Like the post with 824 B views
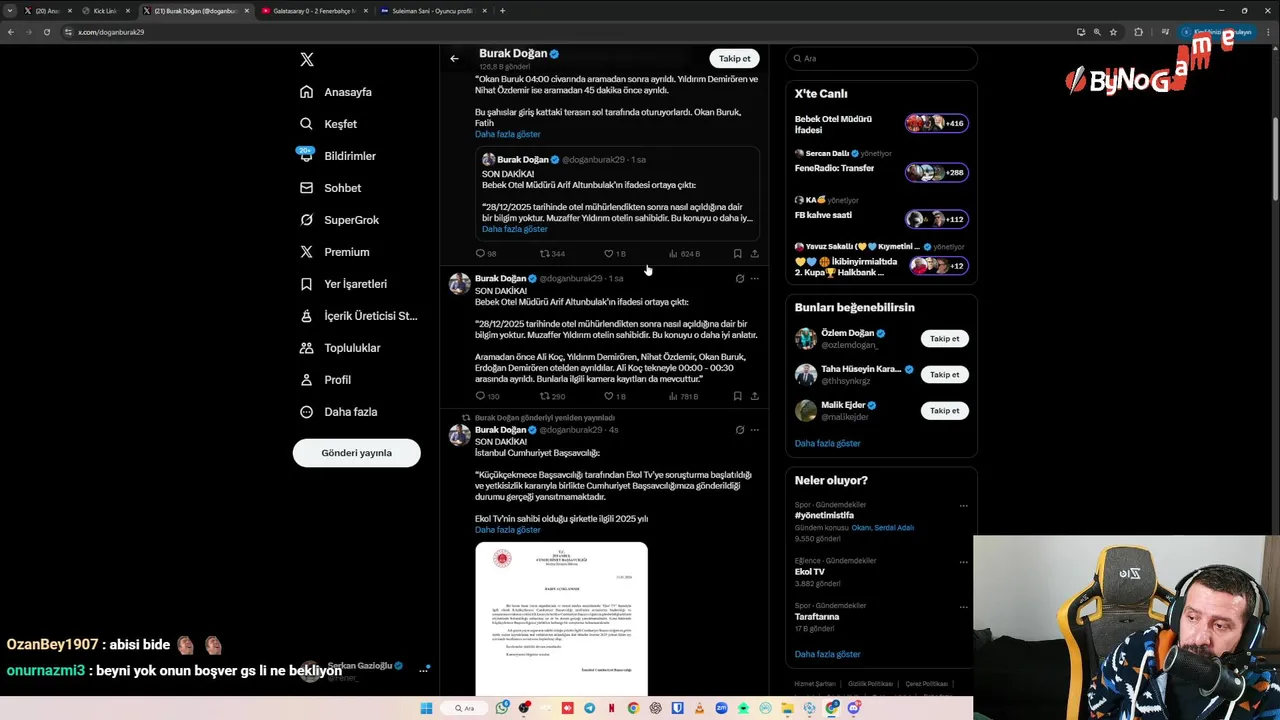Screen dimensions: 1280x720 tap(615, 254)
